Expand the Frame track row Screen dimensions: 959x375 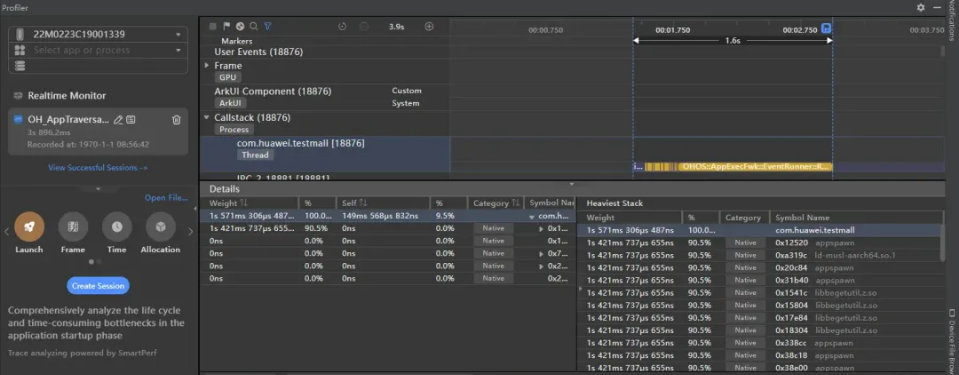tap(207, 65)
